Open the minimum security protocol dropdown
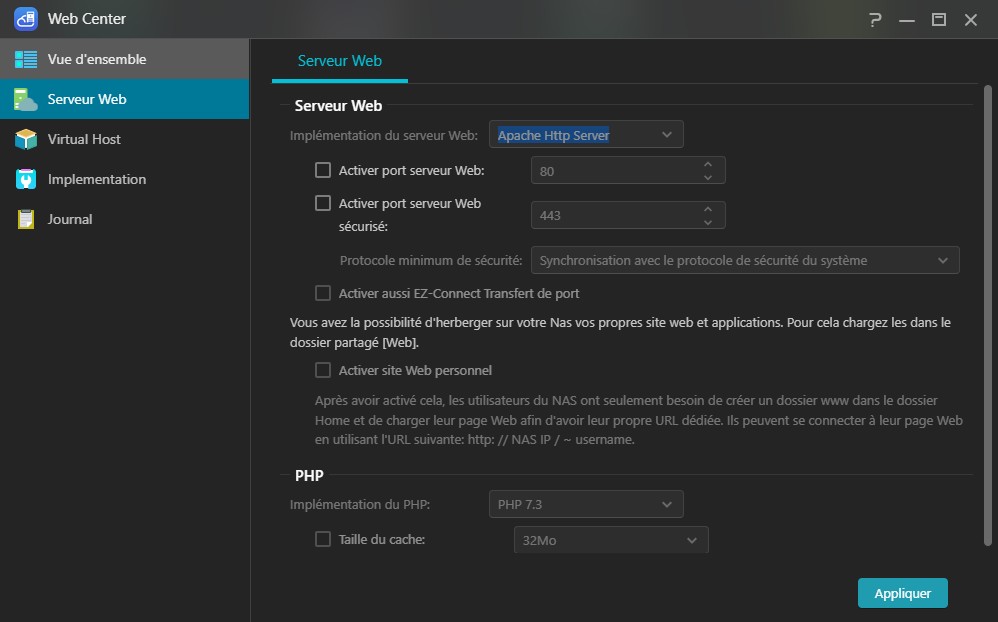 (x=744, y=260)
